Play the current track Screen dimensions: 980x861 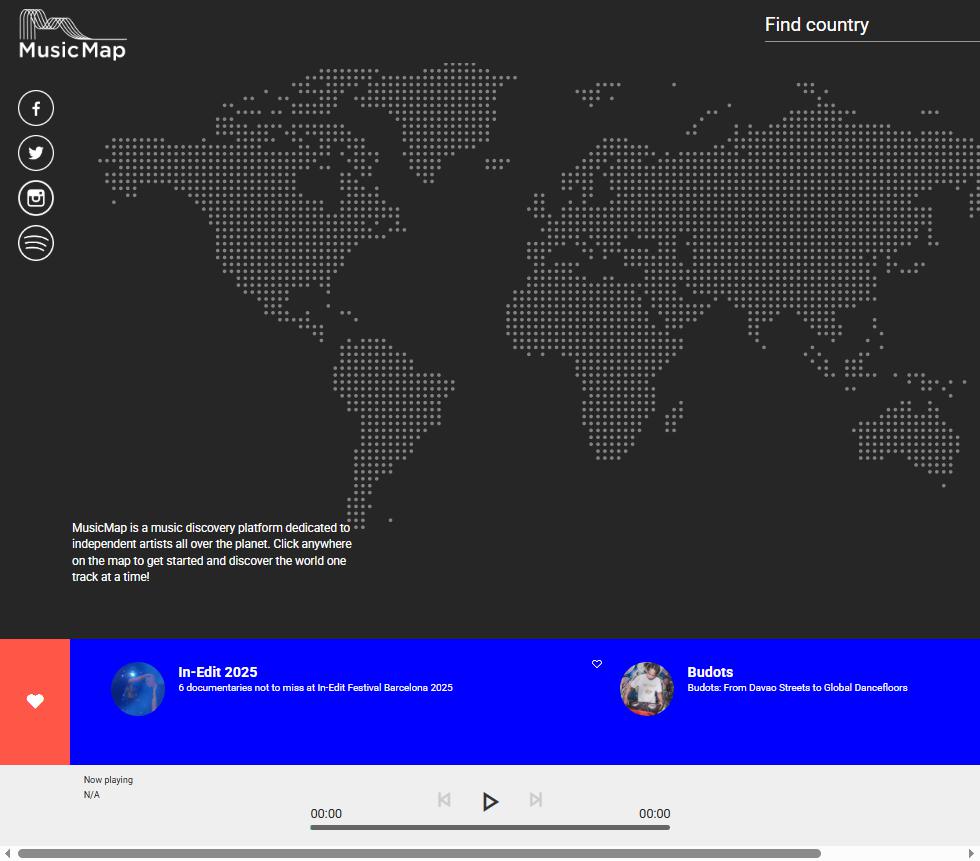click(490, 801)
